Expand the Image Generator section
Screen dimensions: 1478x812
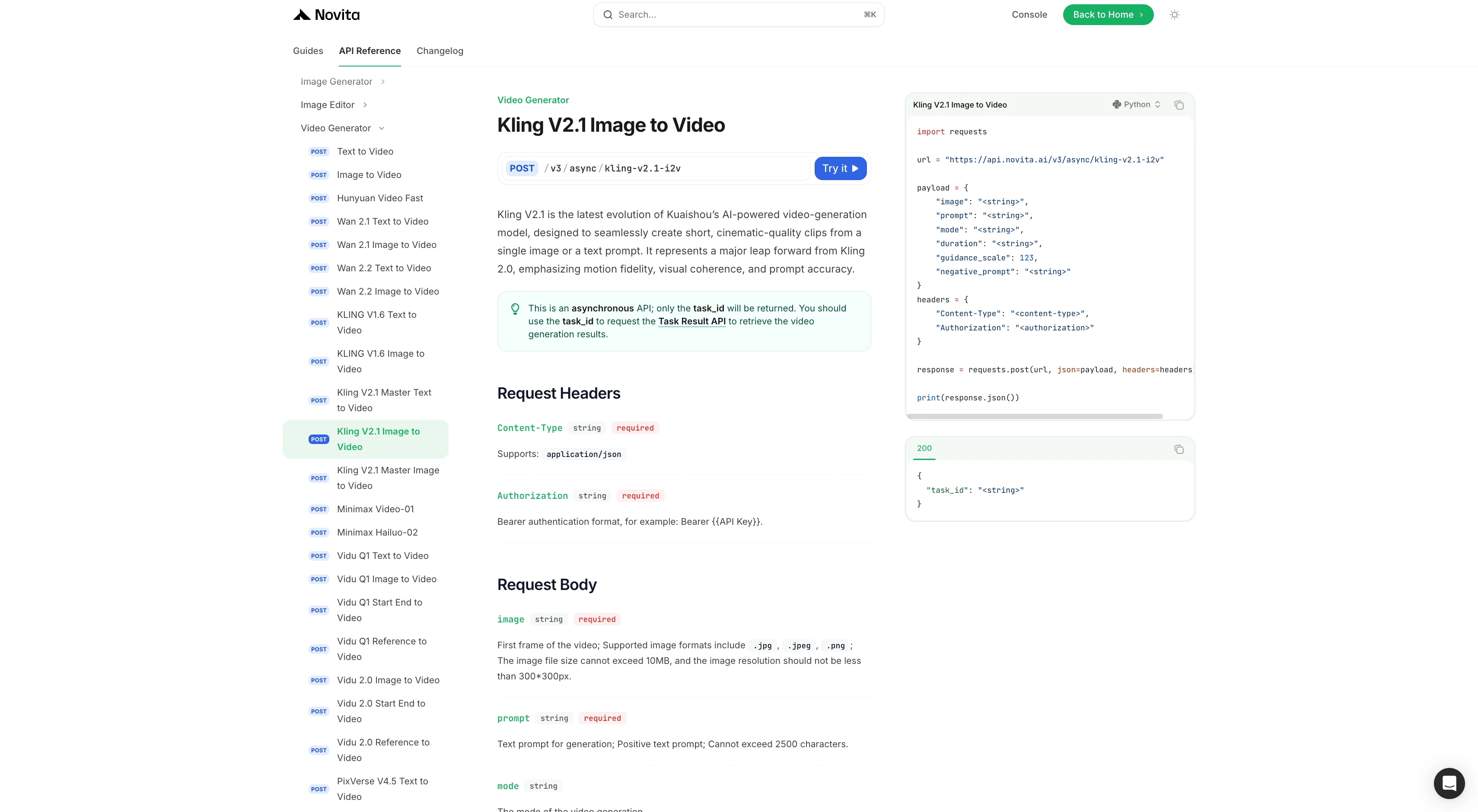pos(343,82)
